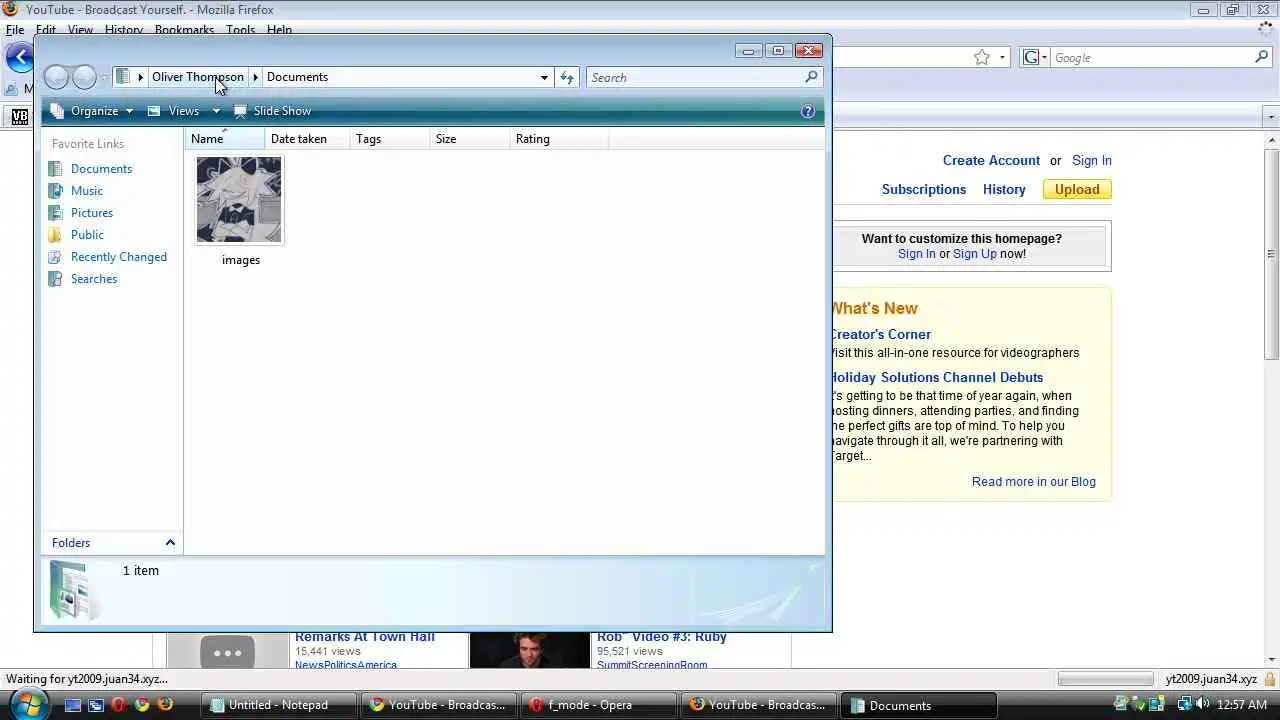Click the Views button in the Explorer toolbar

pyautogui.click(x=174, y=111)
